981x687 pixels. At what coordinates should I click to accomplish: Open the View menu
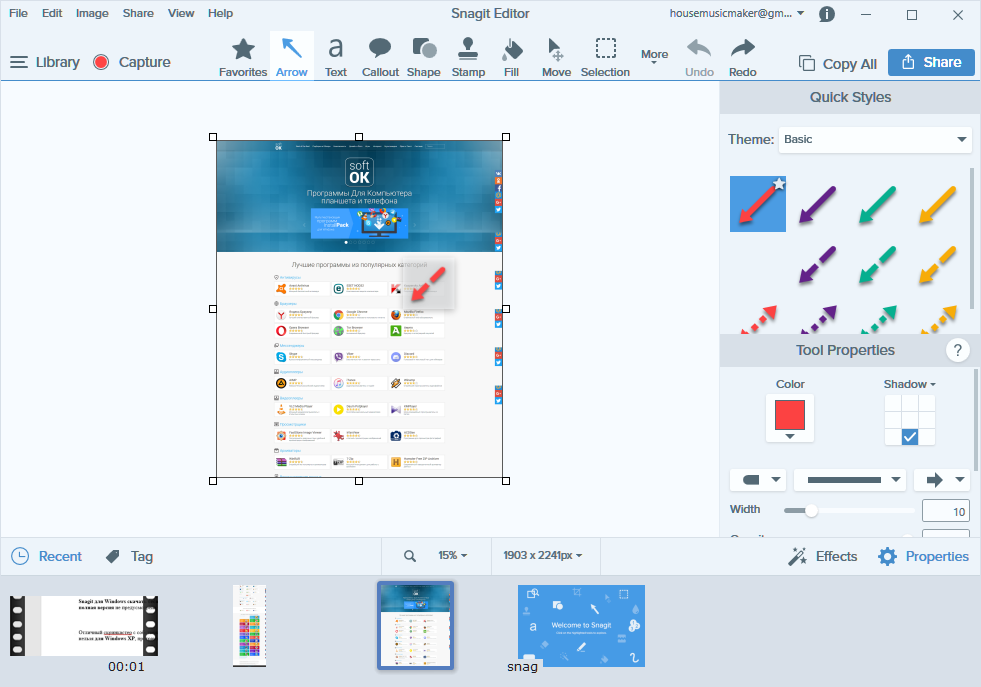pyautogui.click(x=181, y=13)
